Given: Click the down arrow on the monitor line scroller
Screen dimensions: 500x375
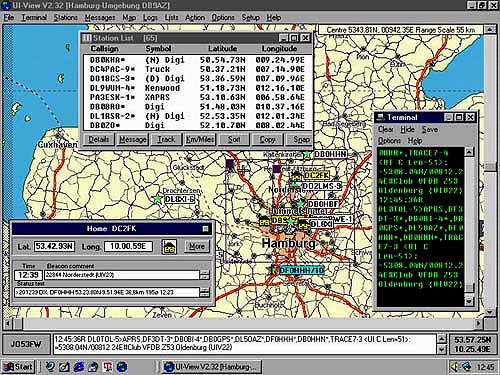Looking at the screenshot, I should point(441,349).
